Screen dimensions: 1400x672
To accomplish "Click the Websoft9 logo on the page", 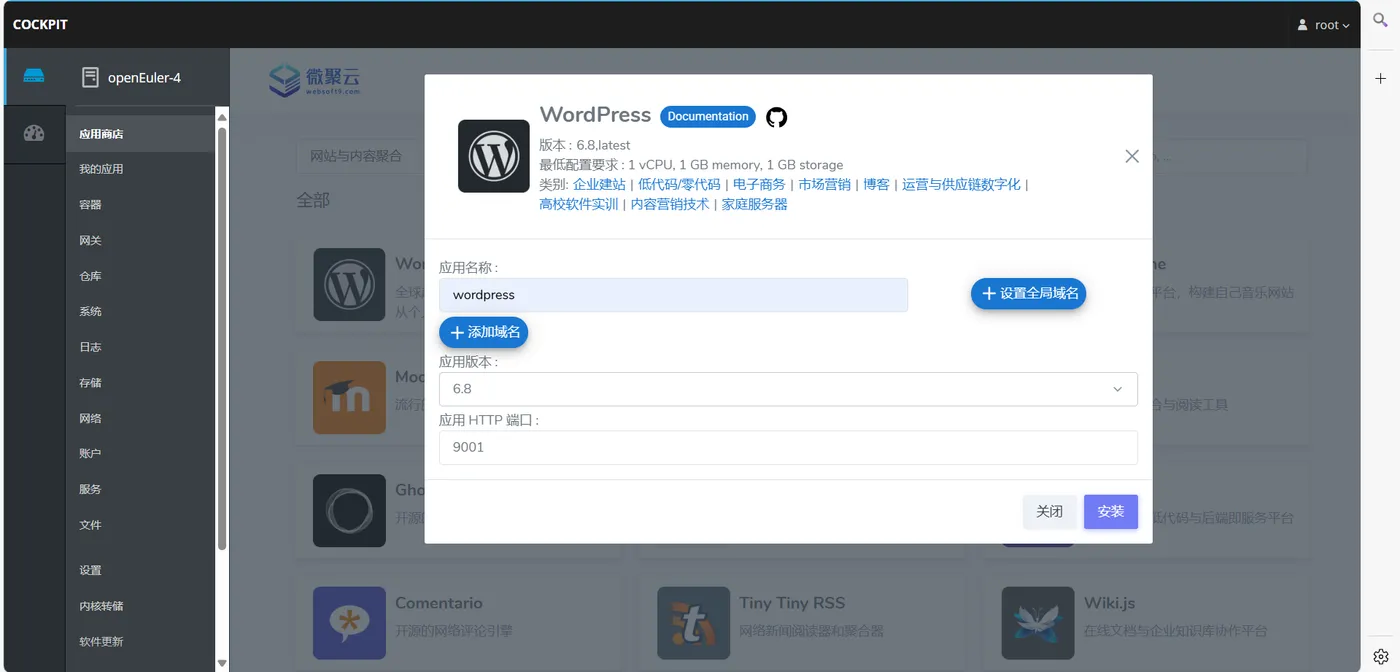I will (315, 80).
